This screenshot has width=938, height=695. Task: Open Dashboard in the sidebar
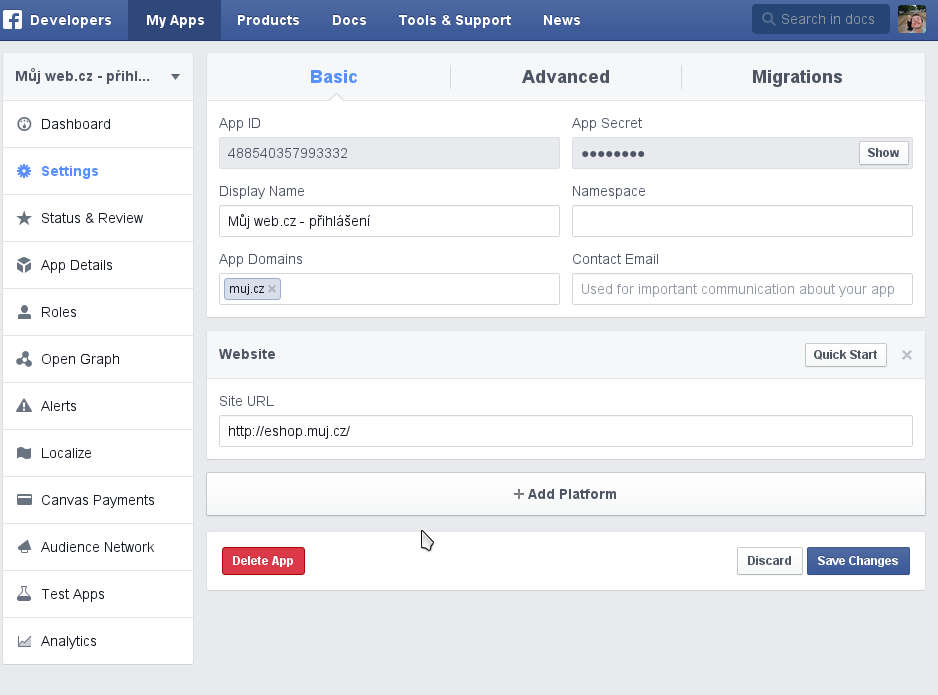pyautogui.click(x=98, y=124)
